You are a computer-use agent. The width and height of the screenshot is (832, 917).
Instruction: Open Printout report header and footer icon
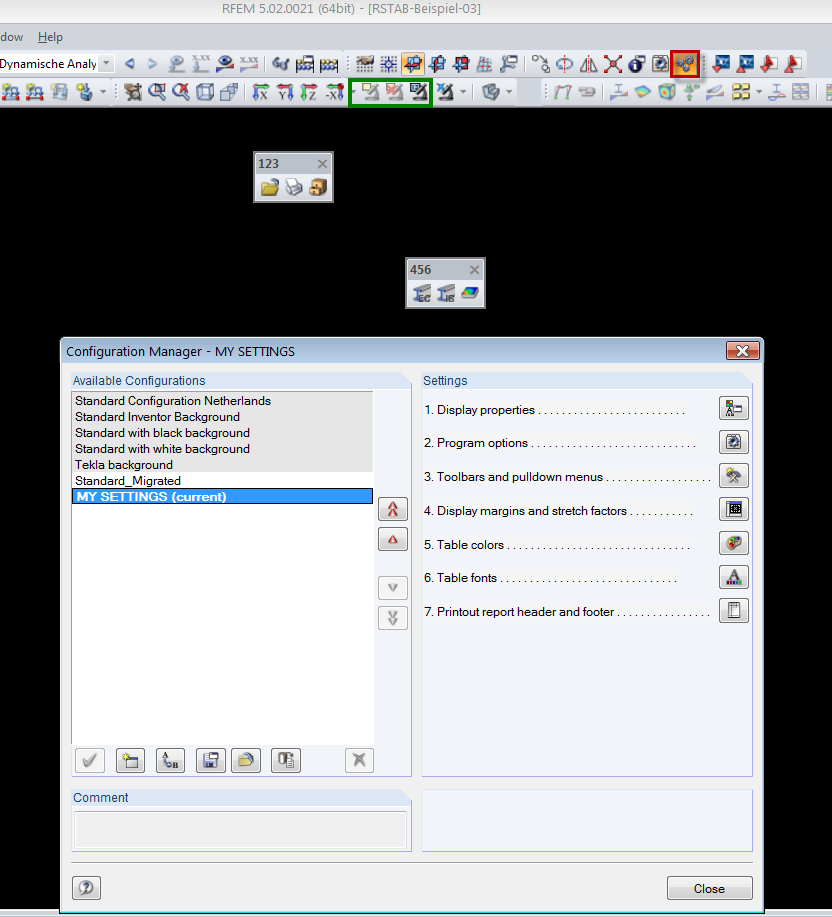pos(733,610)
